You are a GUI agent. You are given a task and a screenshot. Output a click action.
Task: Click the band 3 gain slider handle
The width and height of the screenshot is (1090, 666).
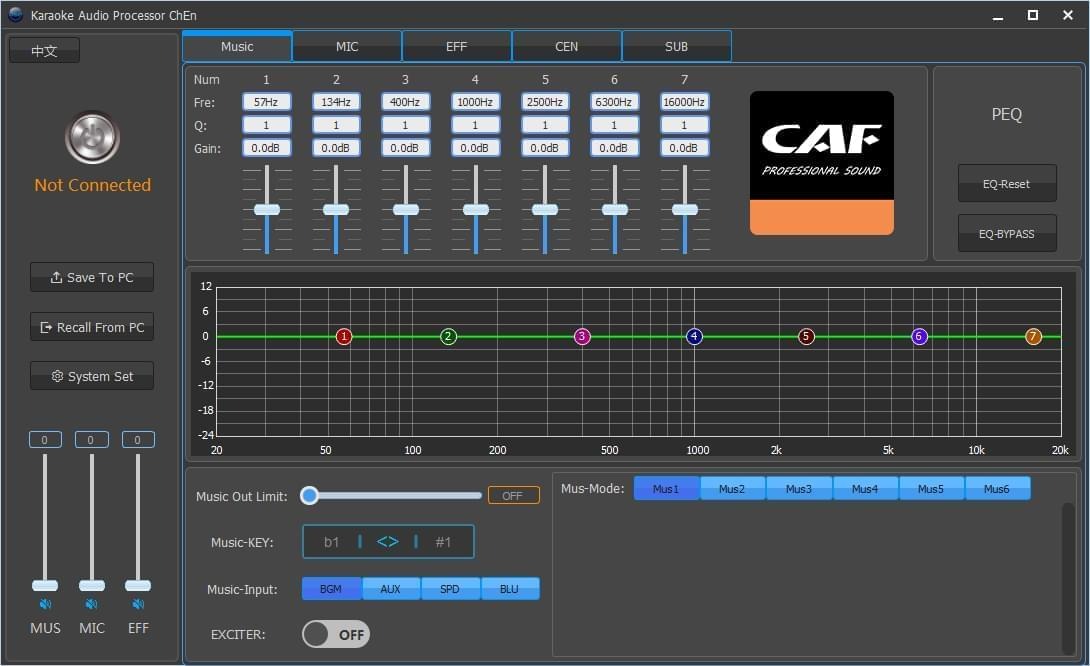[406, 210]
